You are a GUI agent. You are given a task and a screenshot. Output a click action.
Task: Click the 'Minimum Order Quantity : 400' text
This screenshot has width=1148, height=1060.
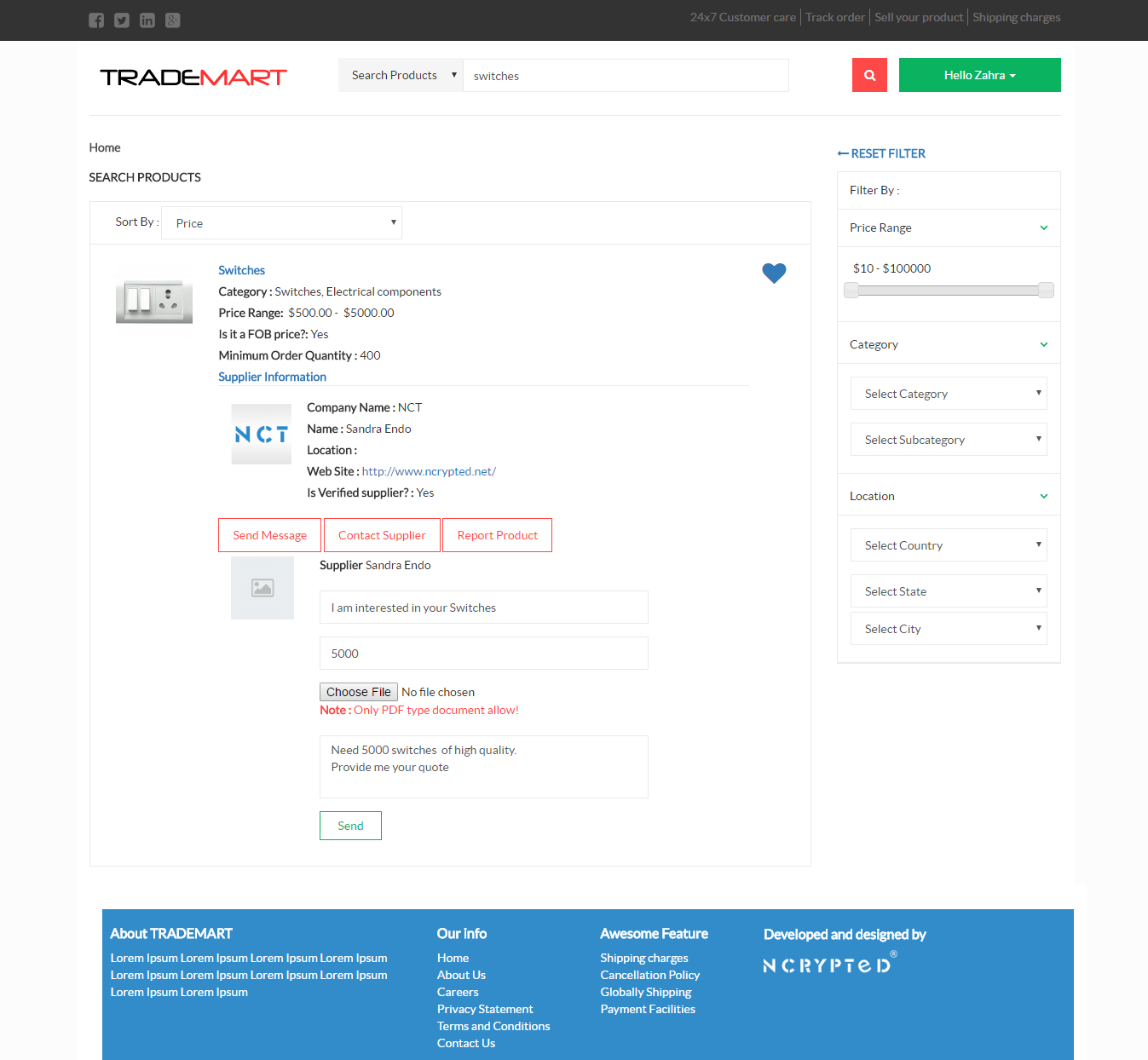click(x=299, y=355)
